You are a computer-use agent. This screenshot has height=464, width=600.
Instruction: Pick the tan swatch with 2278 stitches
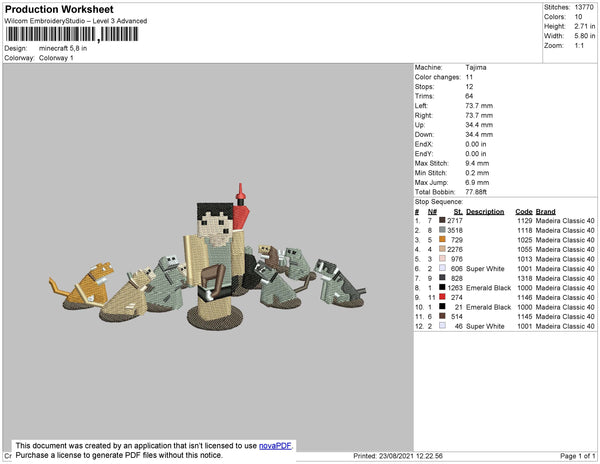(442, 249)
